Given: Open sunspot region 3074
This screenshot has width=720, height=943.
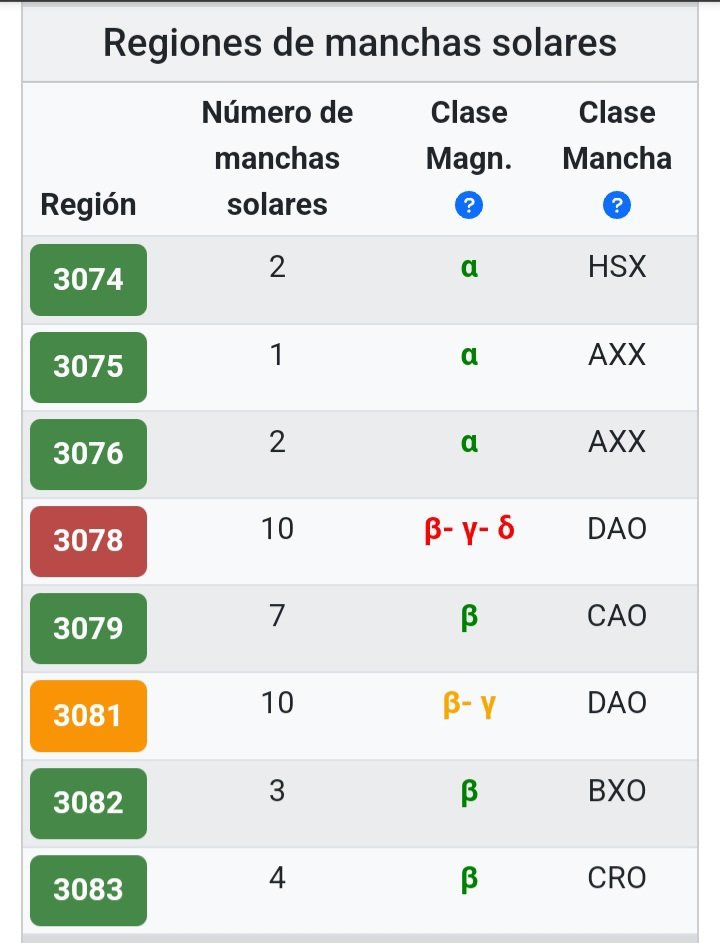Looking at the screenshot, I should (x=88, y=279).
